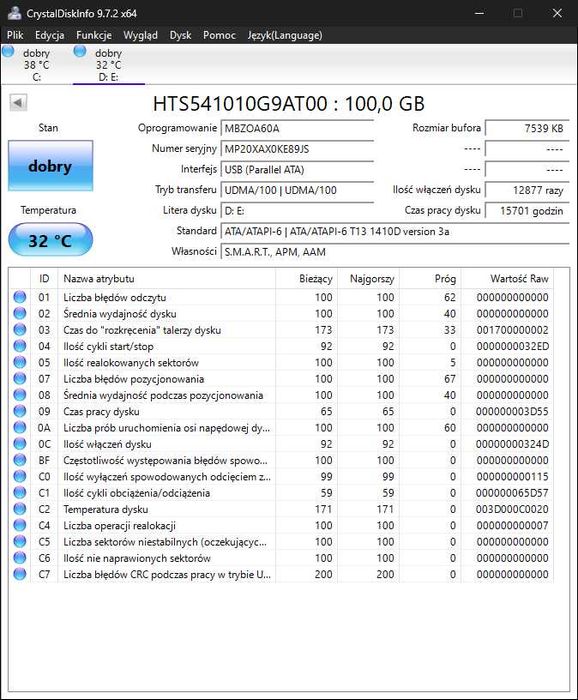Viewport: 578px width, 700px height.
Task: Click the status orb for attribute 05
Action: (x=20, y=362)
